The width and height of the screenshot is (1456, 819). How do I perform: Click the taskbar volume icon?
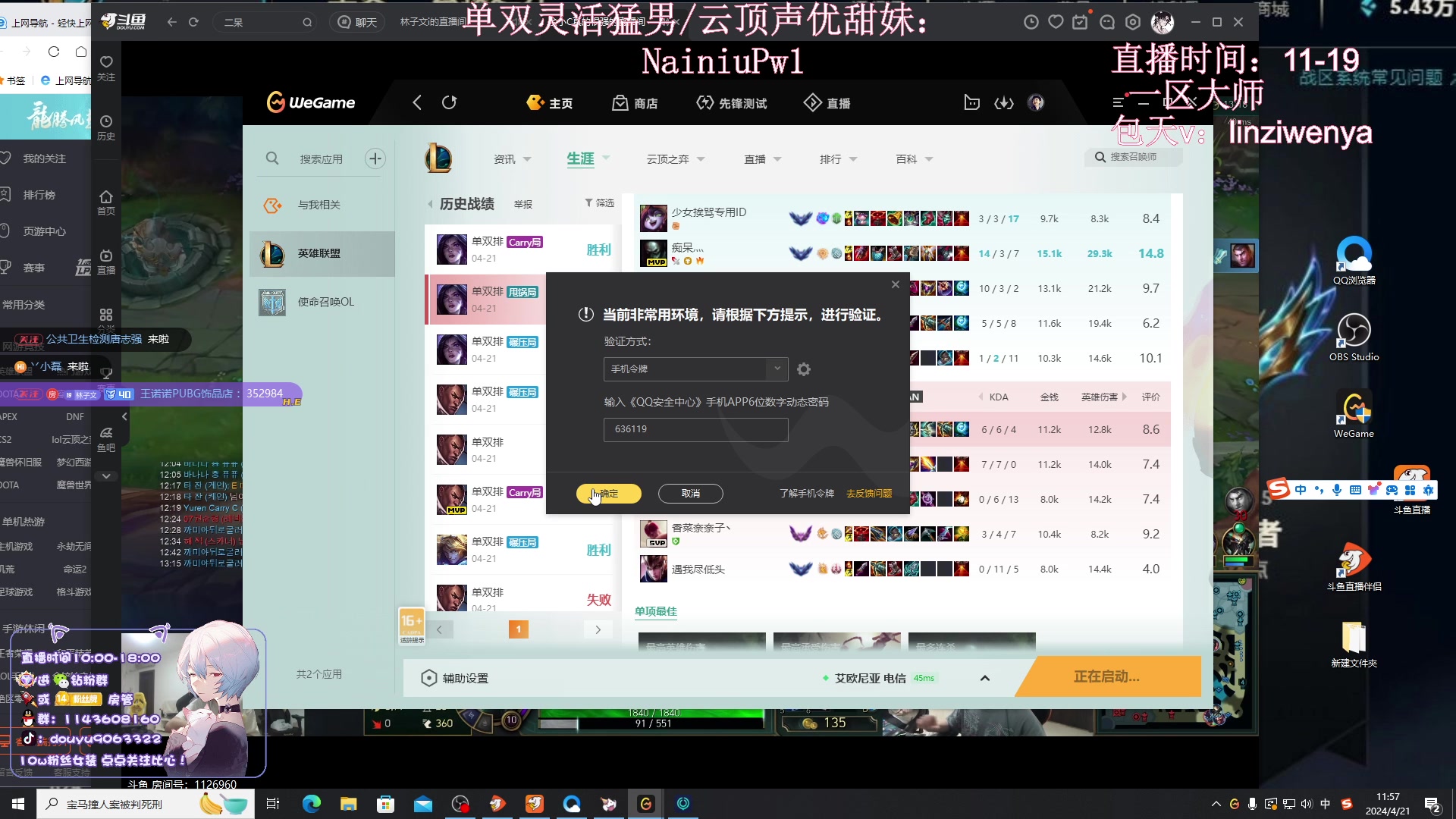[x=1307, y=804]
